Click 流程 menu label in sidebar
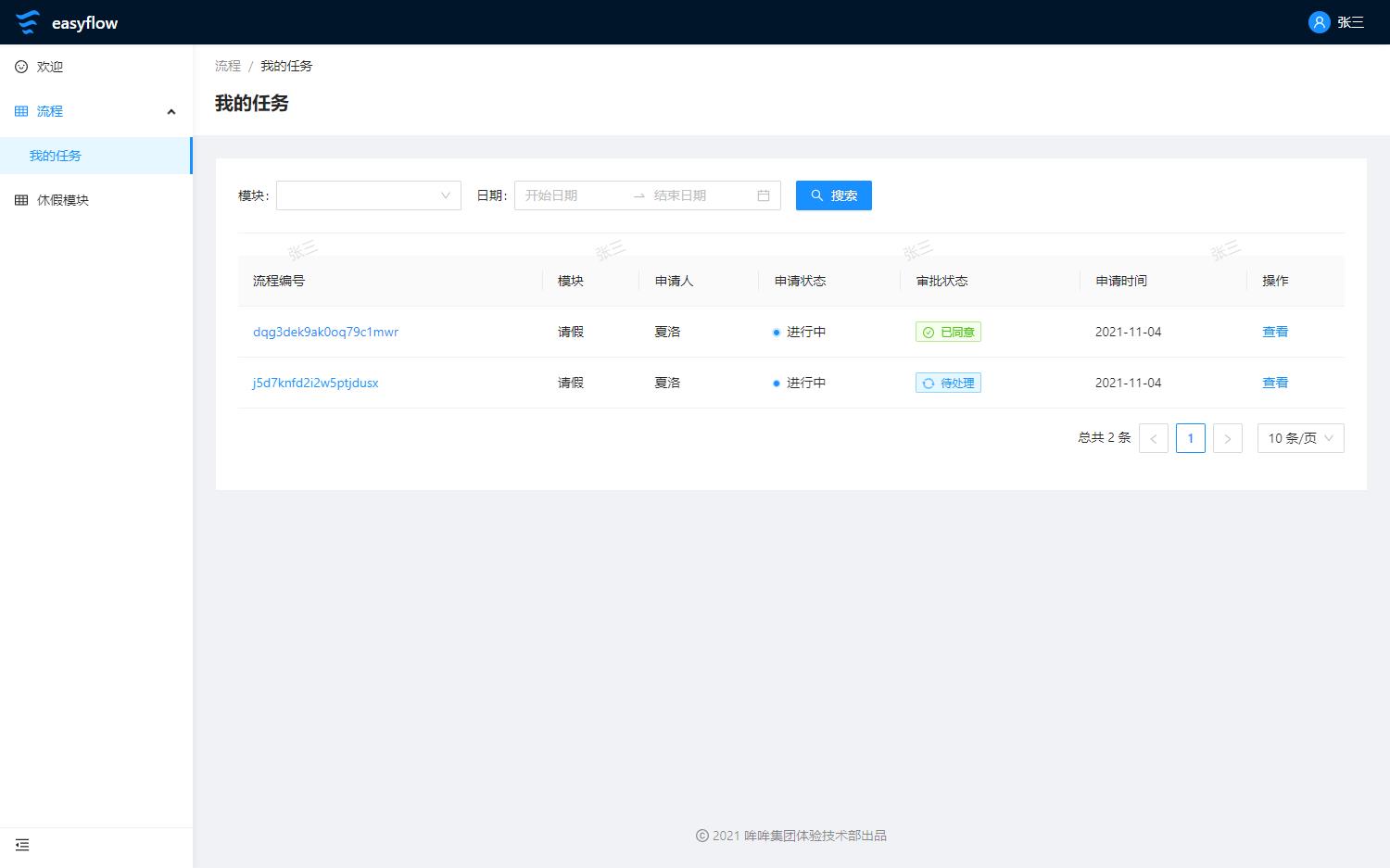Viewport: 1390px width, 868px height. coord(50,111)
